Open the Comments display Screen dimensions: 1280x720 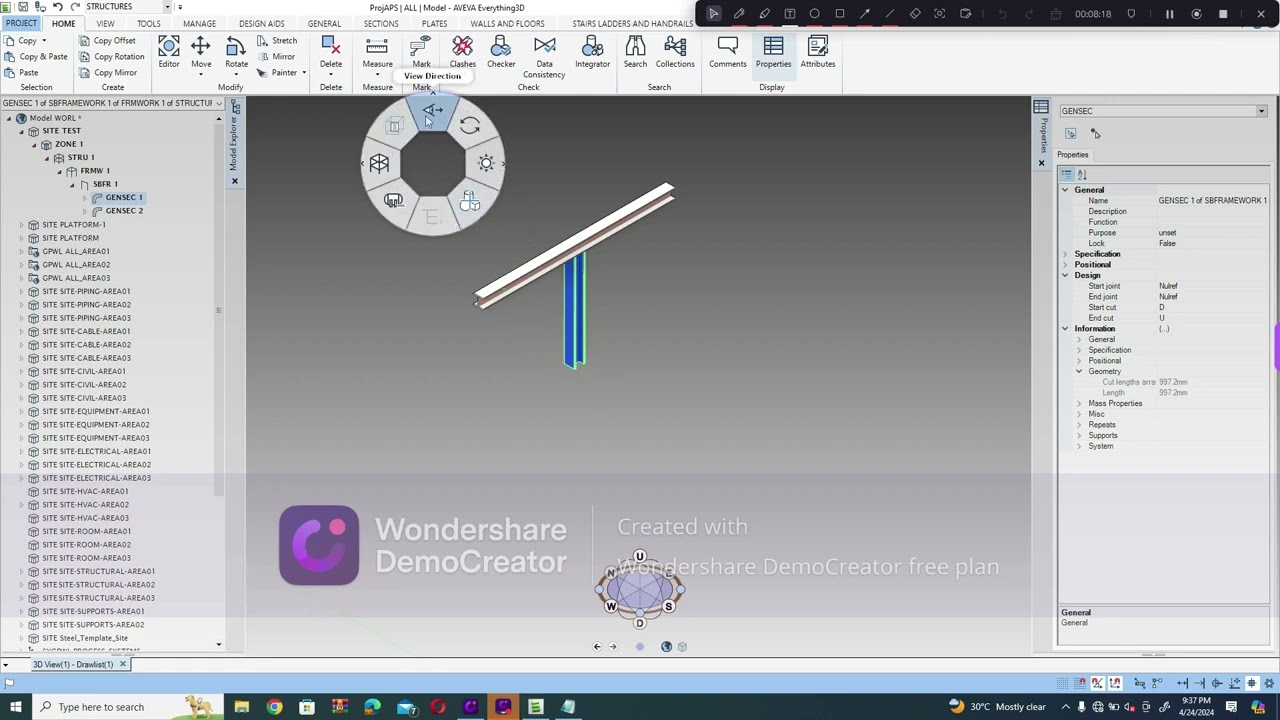(x=727, y=53)
